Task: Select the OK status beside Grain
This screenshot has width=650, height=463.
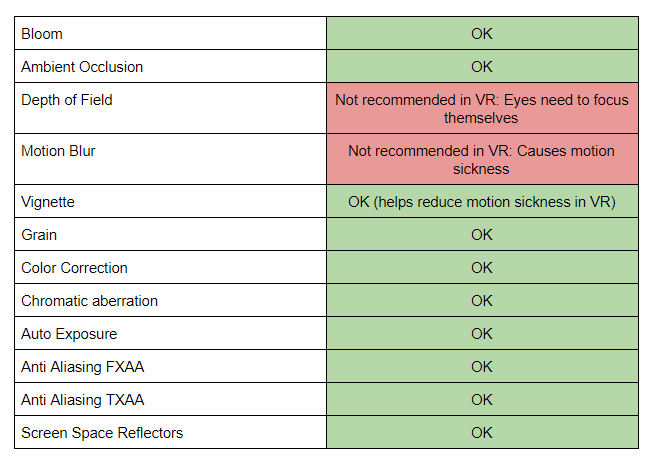Action: point(482,235)
